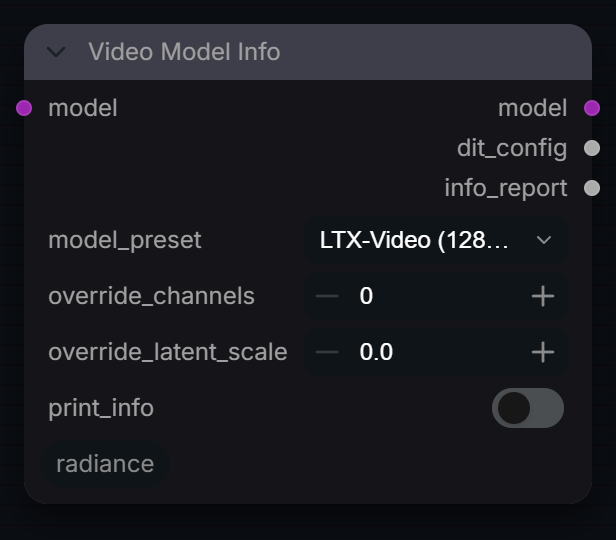Open the model_preset dropdown
Viewport: 616px width, 540px height.
click(436, 240)
